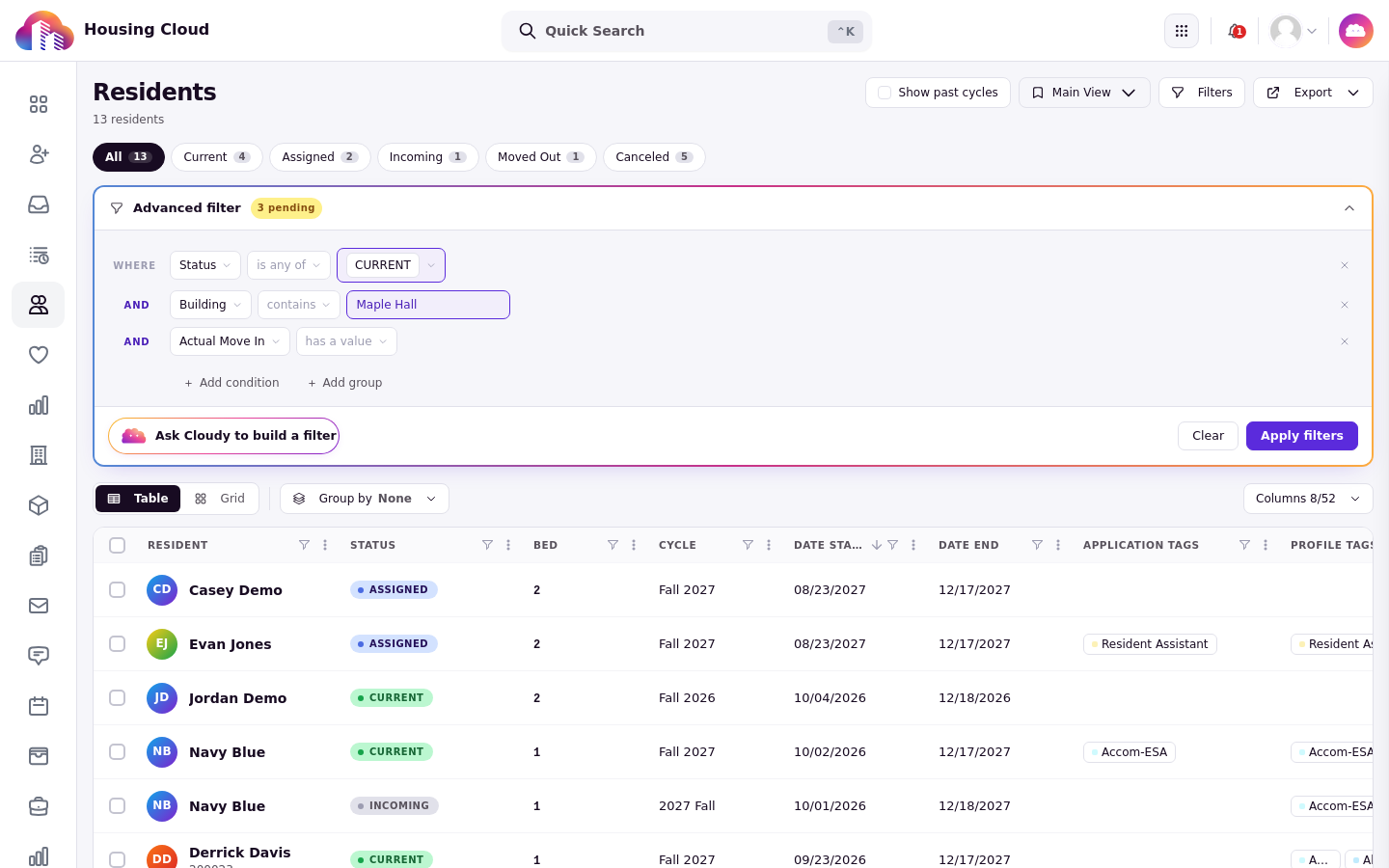The height and width of the screenshot is (868, 1389).
Task: Open the Export dropdown
Action: [x=1313, y=93]
